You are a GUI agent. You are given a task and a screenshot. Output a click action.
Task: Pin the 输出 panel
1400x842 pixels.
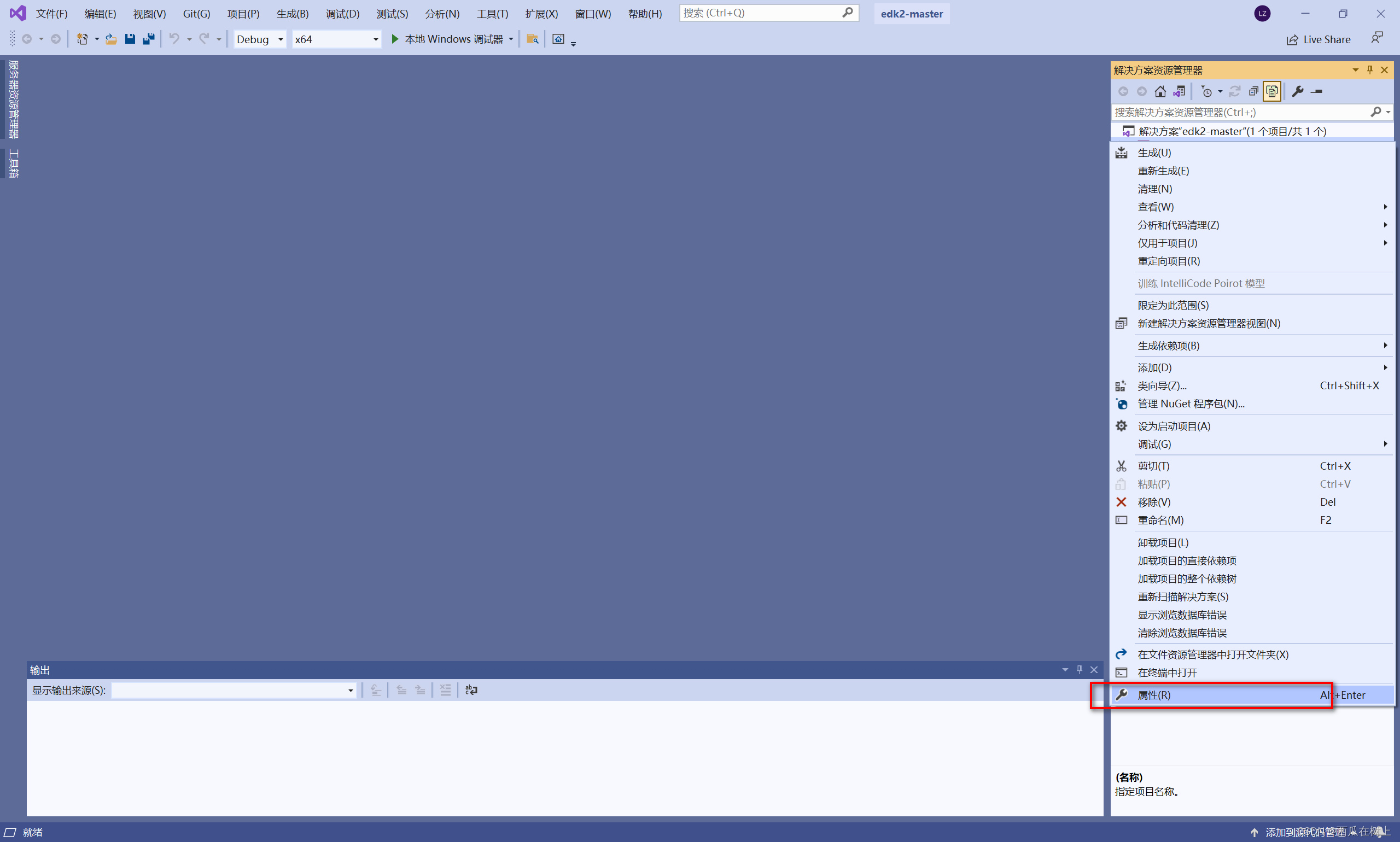[x=1080, y=670]
